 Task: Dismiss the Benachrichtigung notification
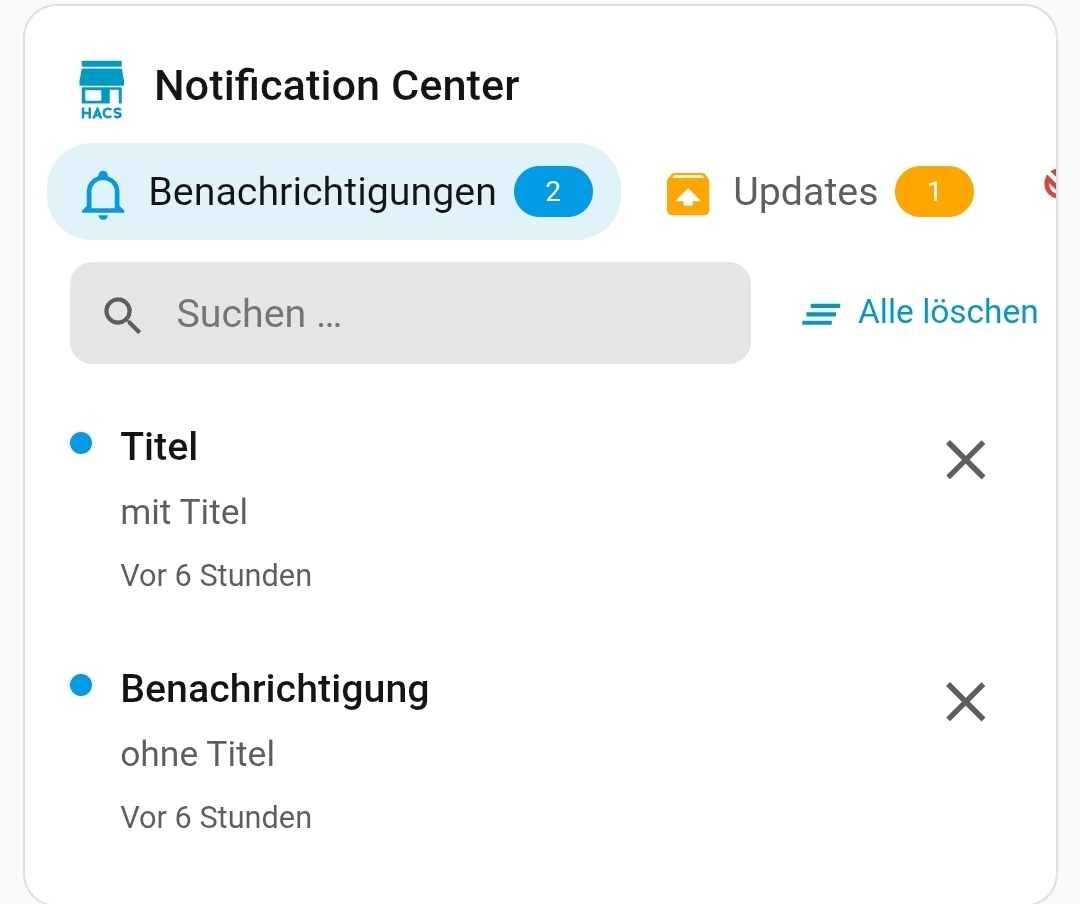pos(966,701)
